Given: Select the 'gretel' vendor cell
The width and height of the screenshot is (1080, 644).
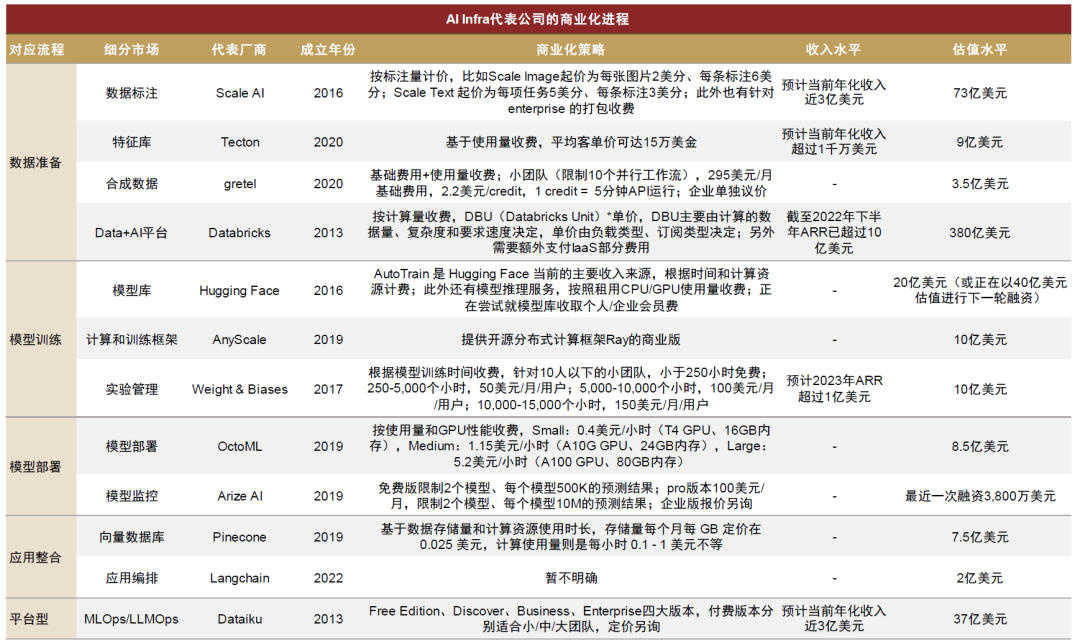Looking at the screenshot, I should click(240, 184).
